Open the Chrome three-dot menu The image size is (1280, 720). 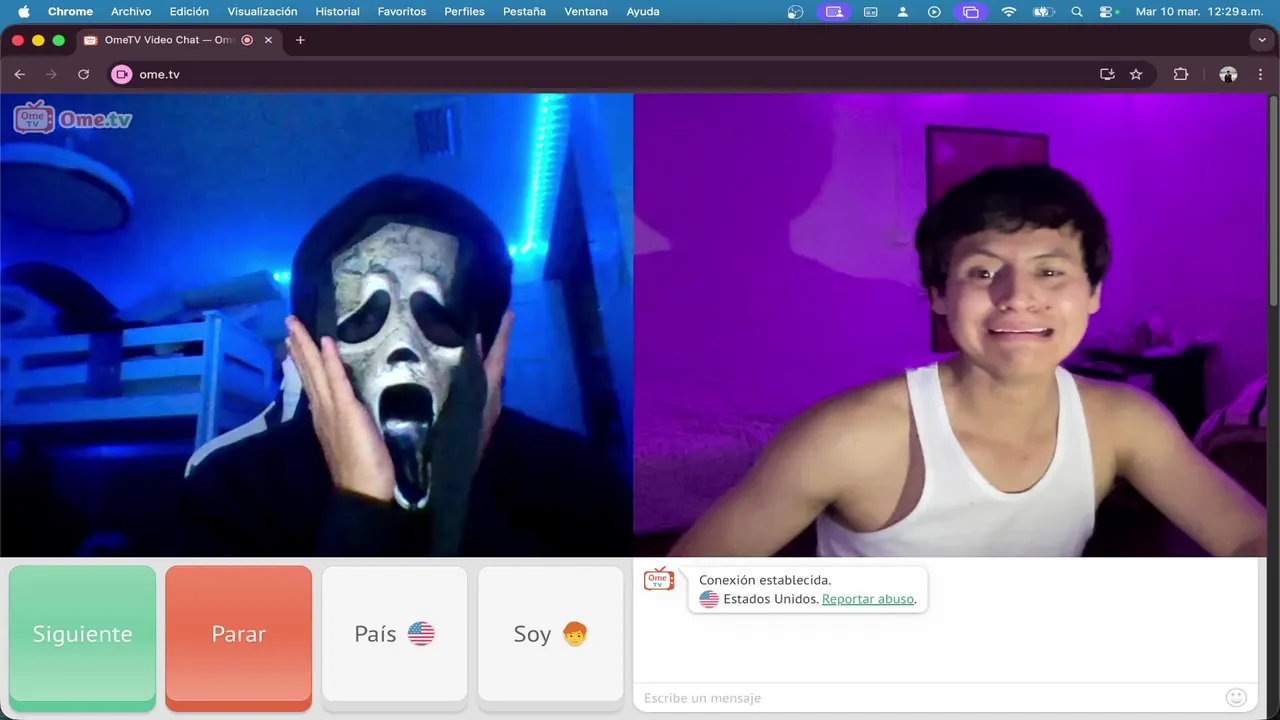point(1260,74)
